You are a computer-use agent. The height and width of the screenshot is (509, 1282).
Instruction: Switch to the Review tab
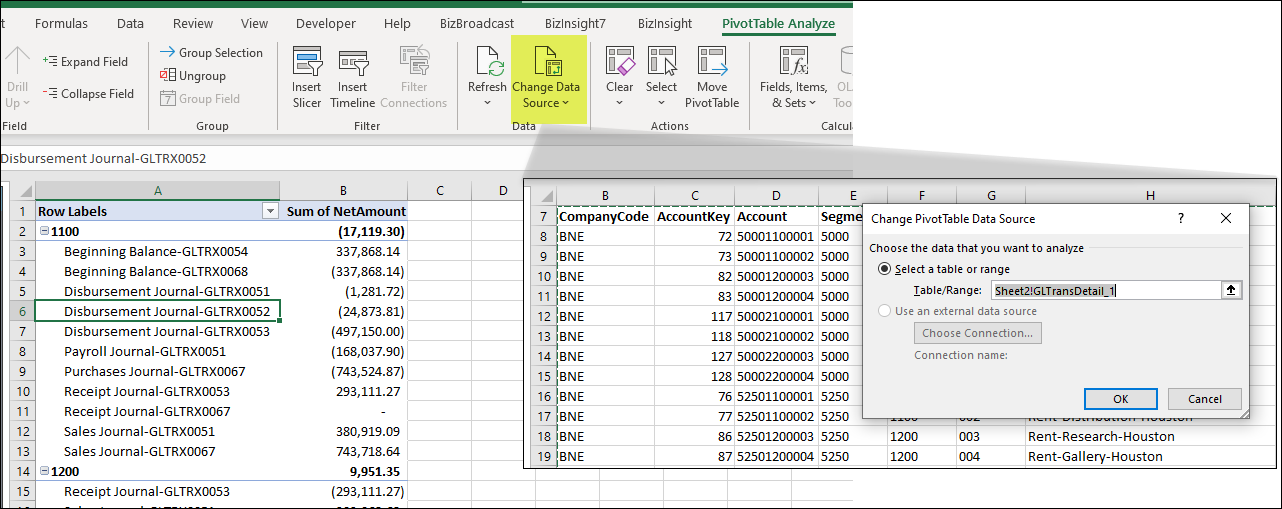(x=193, y=23)
